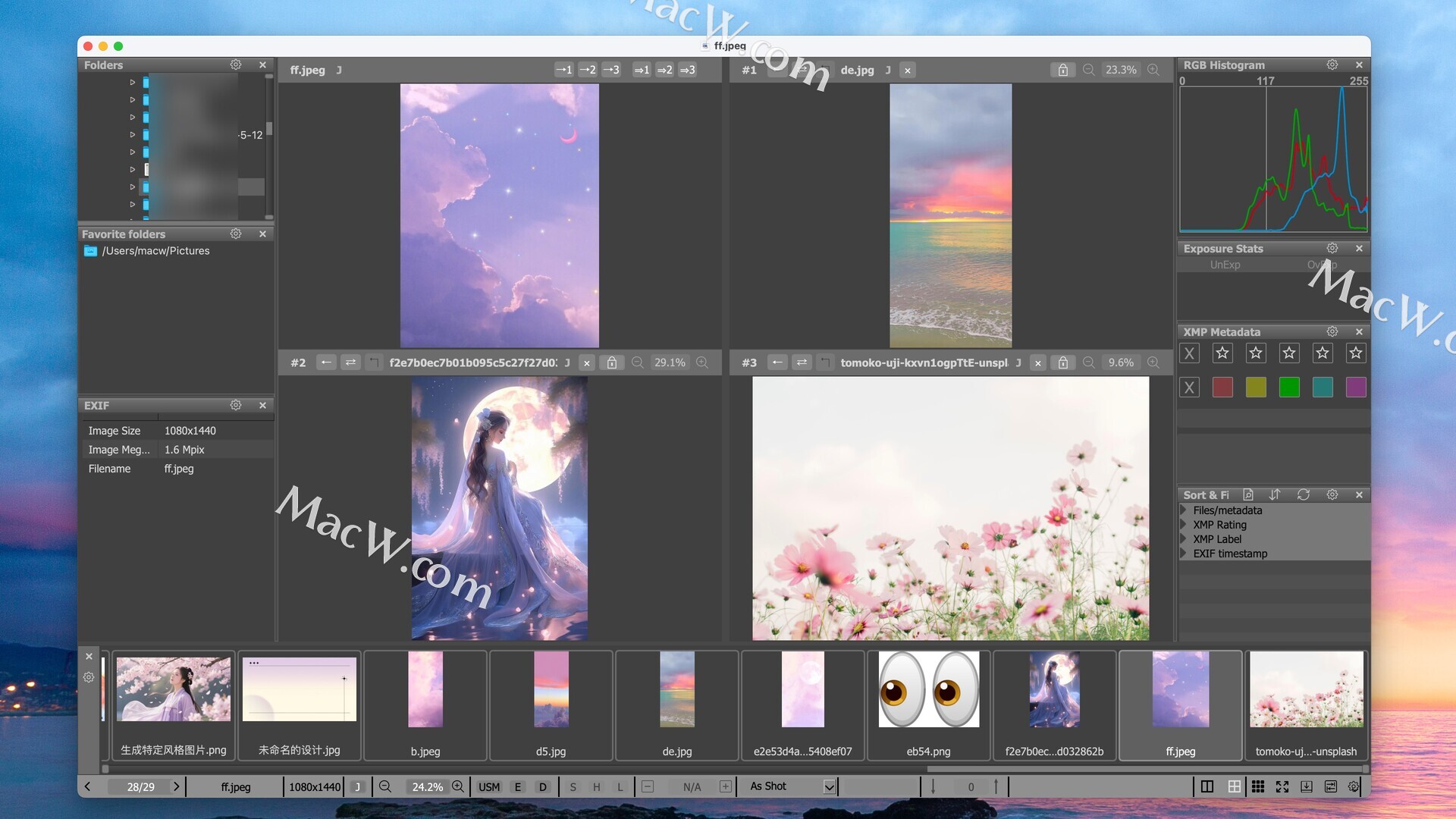Zoom out the de.jpg pane
The width and height of the screenshot is (1456, 819).
[1088, 70]
